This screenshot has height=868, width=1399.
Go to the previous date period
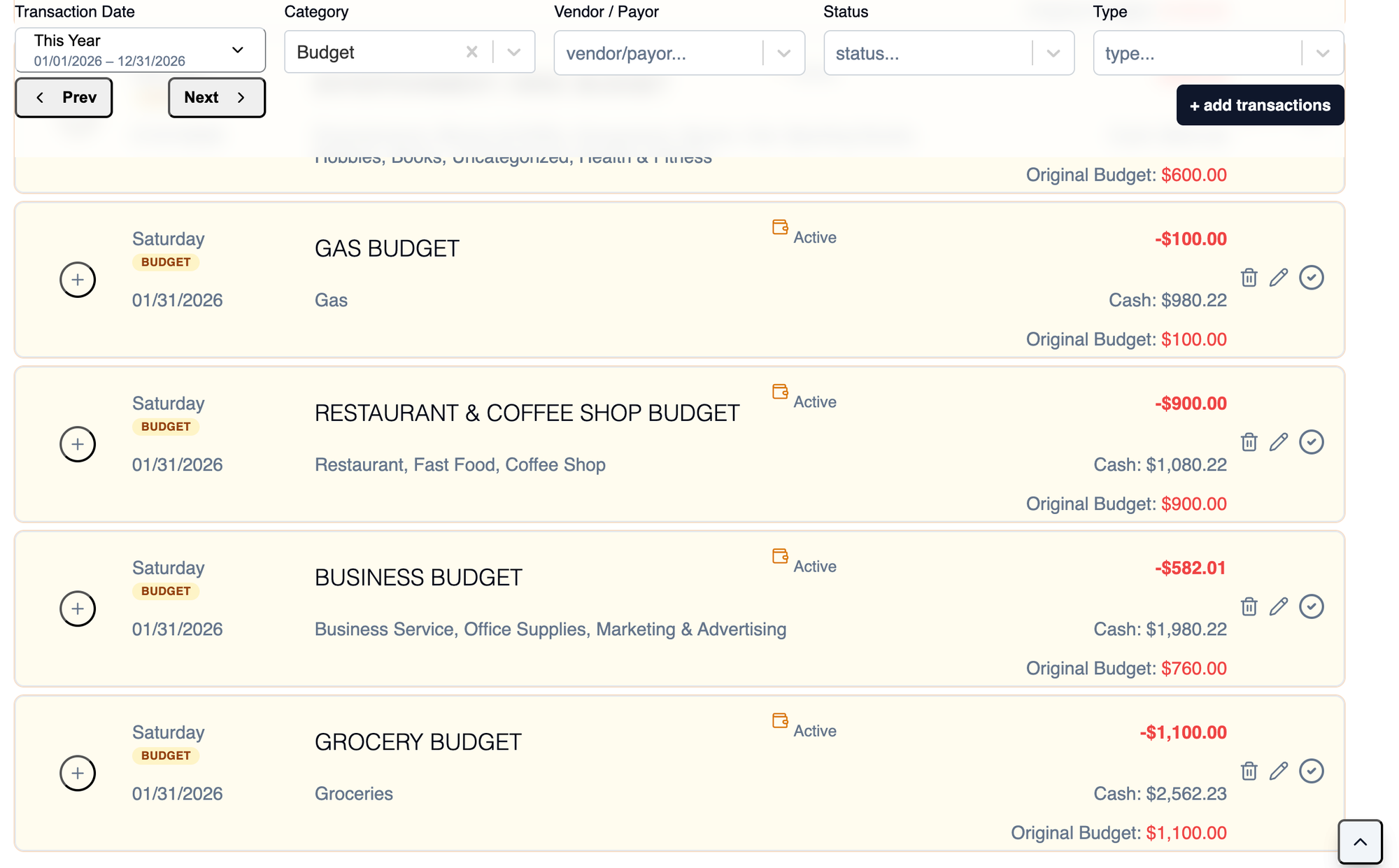coord(64,98)
